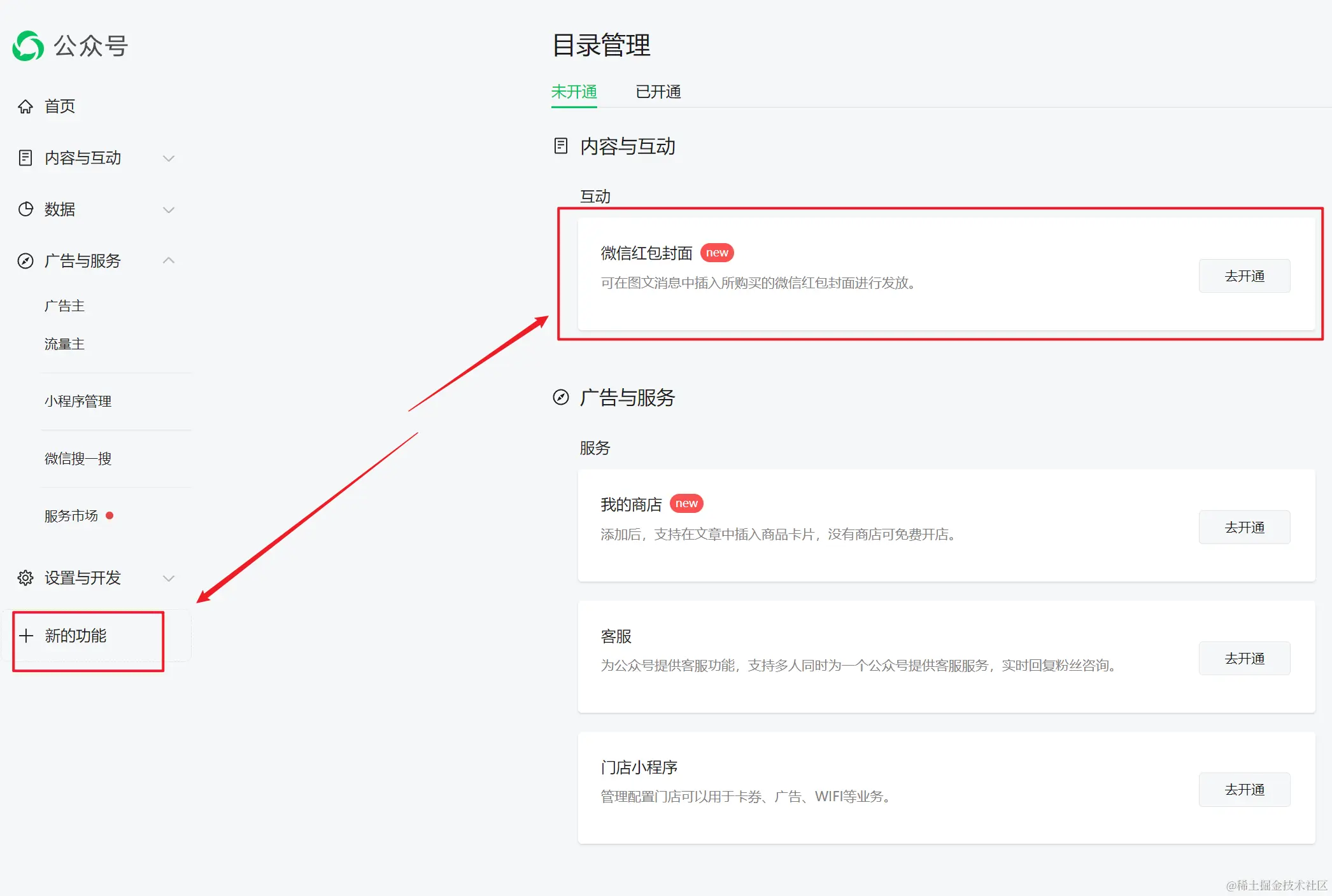Click description 为公众号提供客服功能
The height and width of the screenshot is (896, 1332).
860,666
